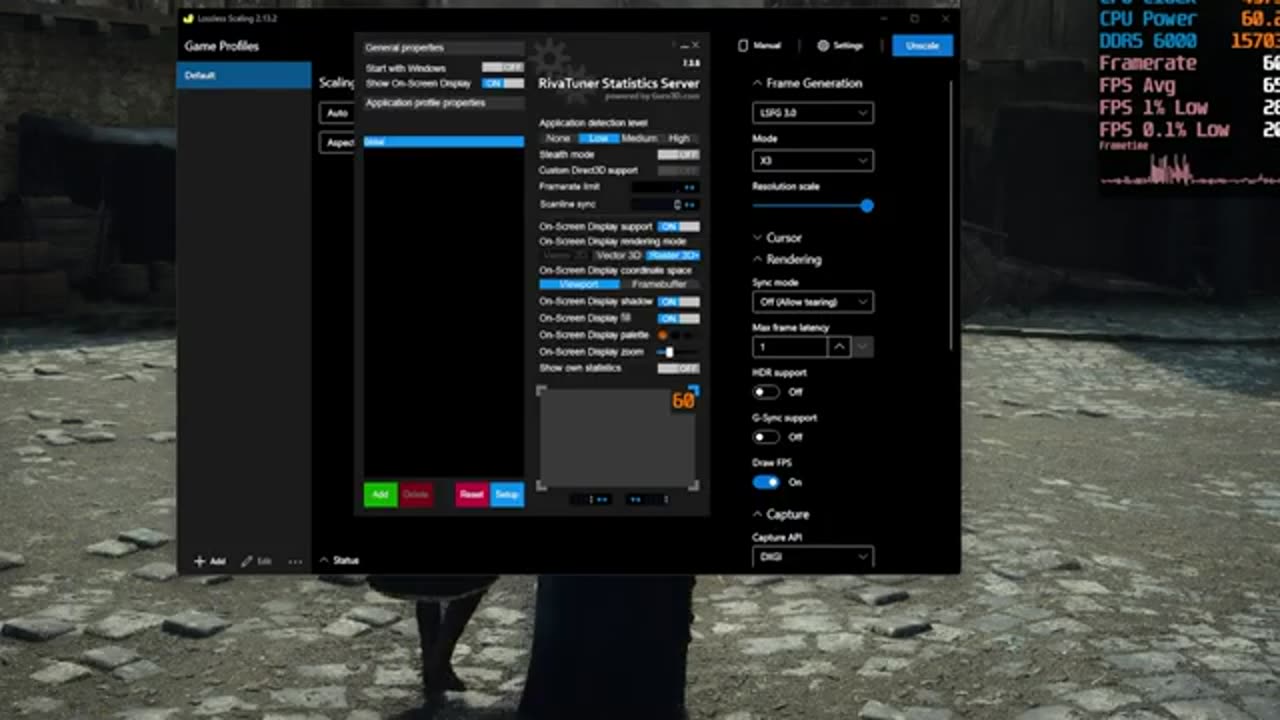This screenshot has width=1280, height=720.
Task: Click the Delete button in RivaTuner
Action: point(416,494)
